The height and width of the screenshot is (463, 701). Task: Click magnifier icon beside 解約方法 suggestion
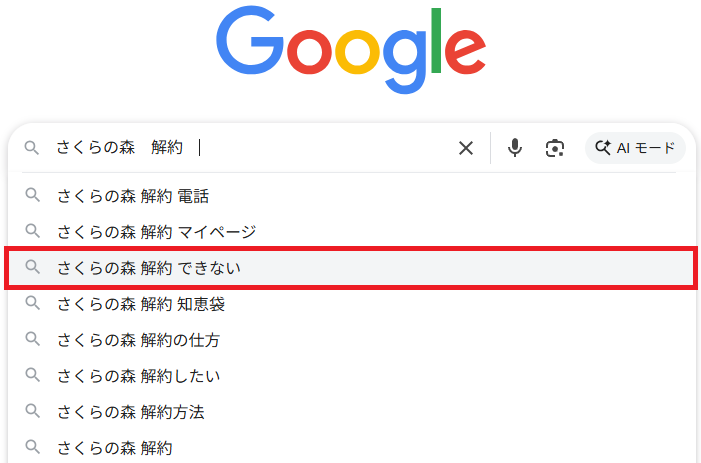[x=32, y=412]
